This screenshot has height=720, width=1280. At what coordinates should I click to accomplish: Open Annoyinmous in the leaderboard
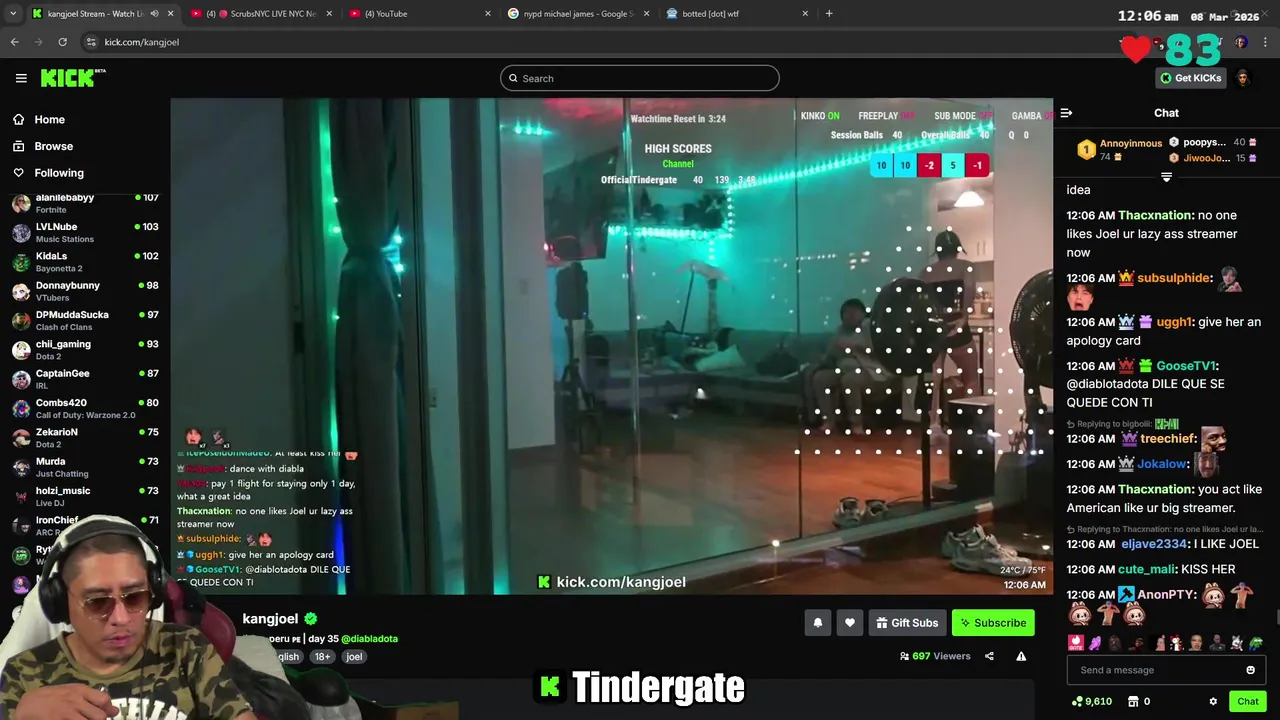(1120, 150)
